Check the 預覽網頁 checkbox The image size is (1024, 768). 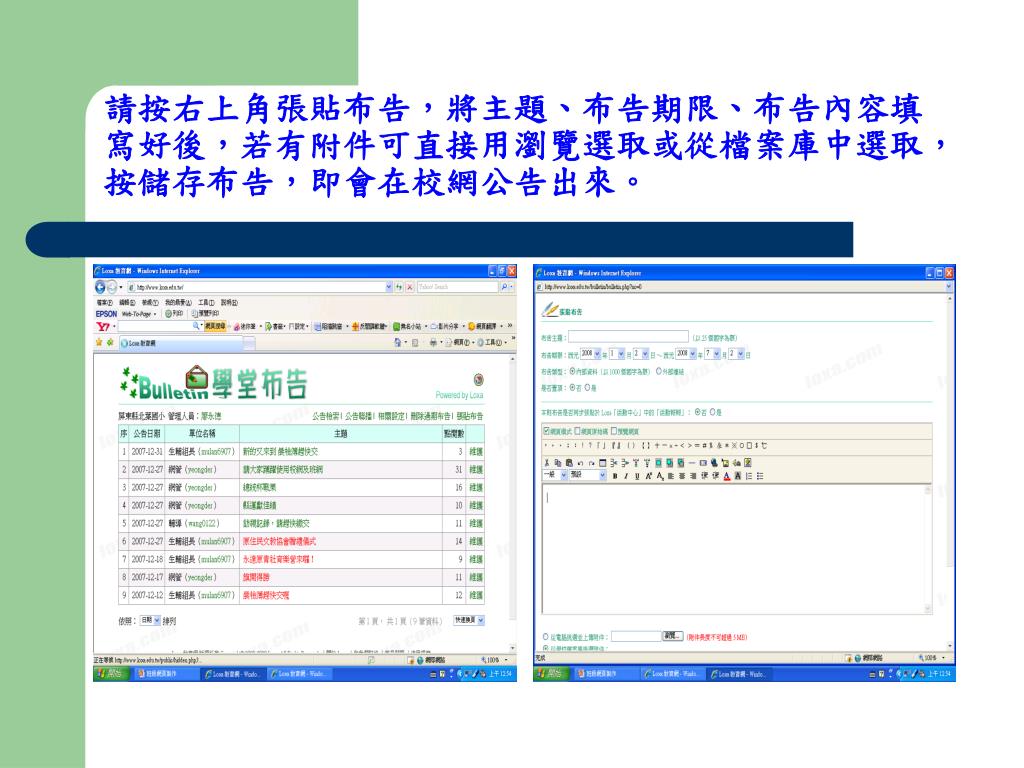[613, 431]
